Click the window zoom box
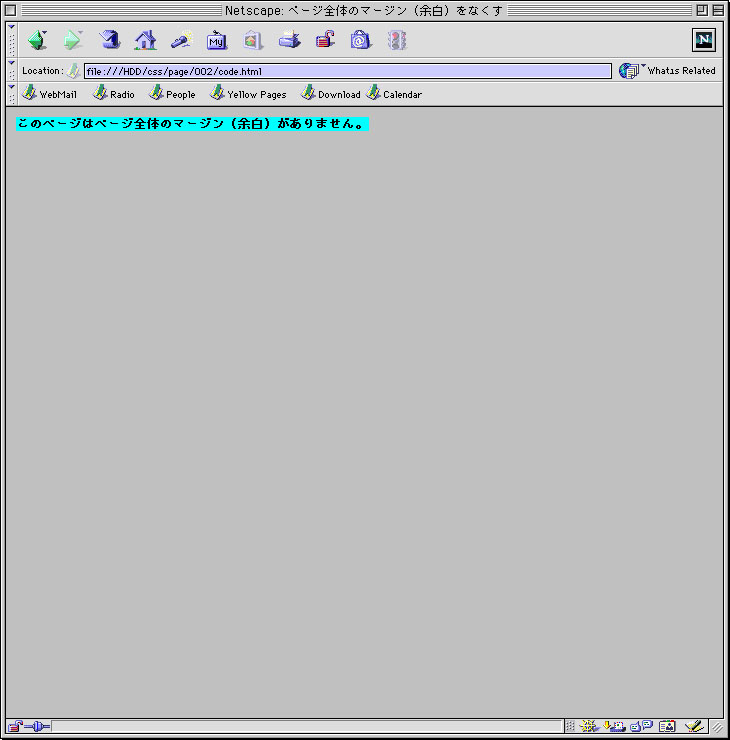 702,10
